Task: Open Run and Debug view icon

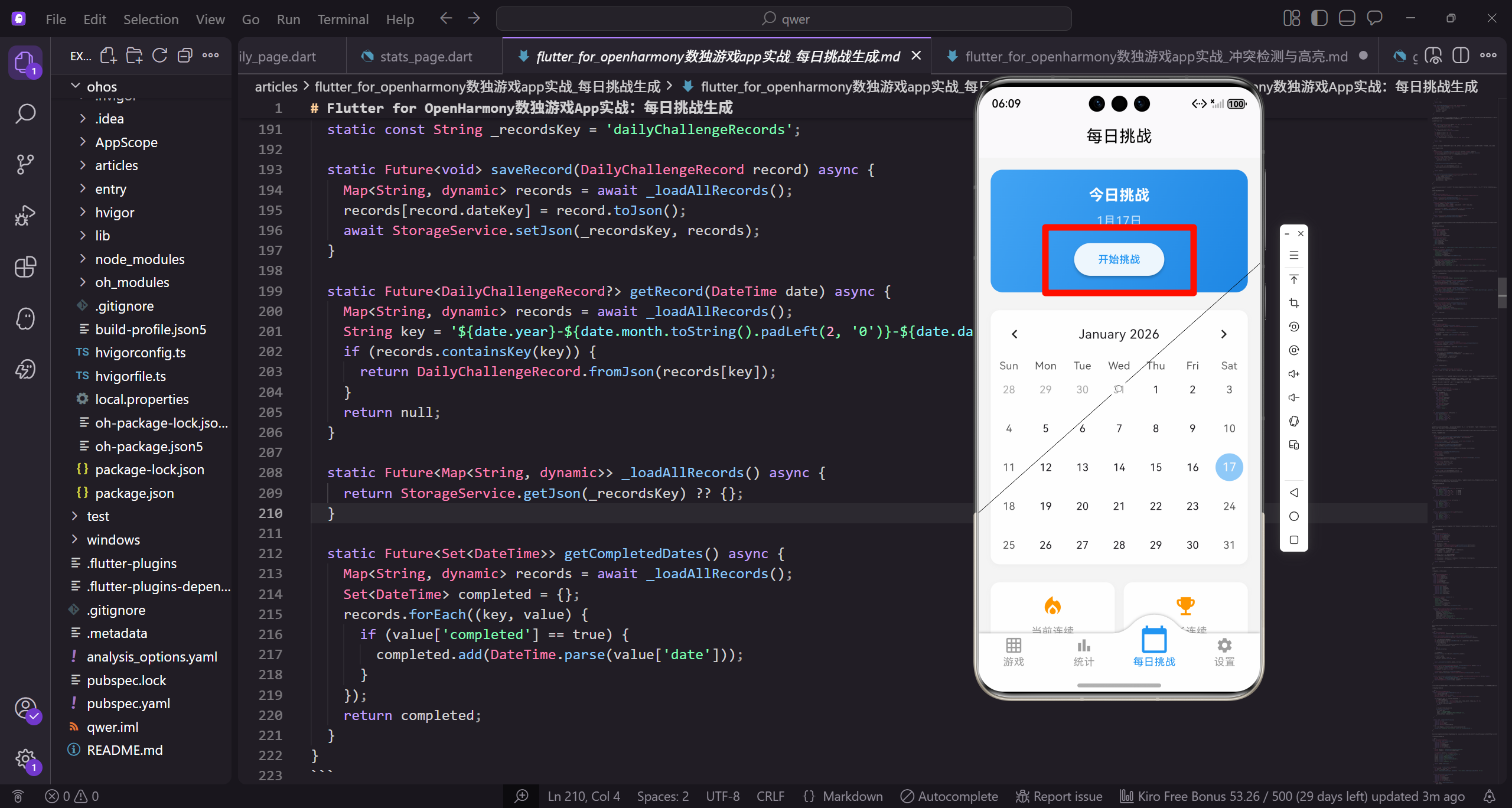Action: coord(25,216)
